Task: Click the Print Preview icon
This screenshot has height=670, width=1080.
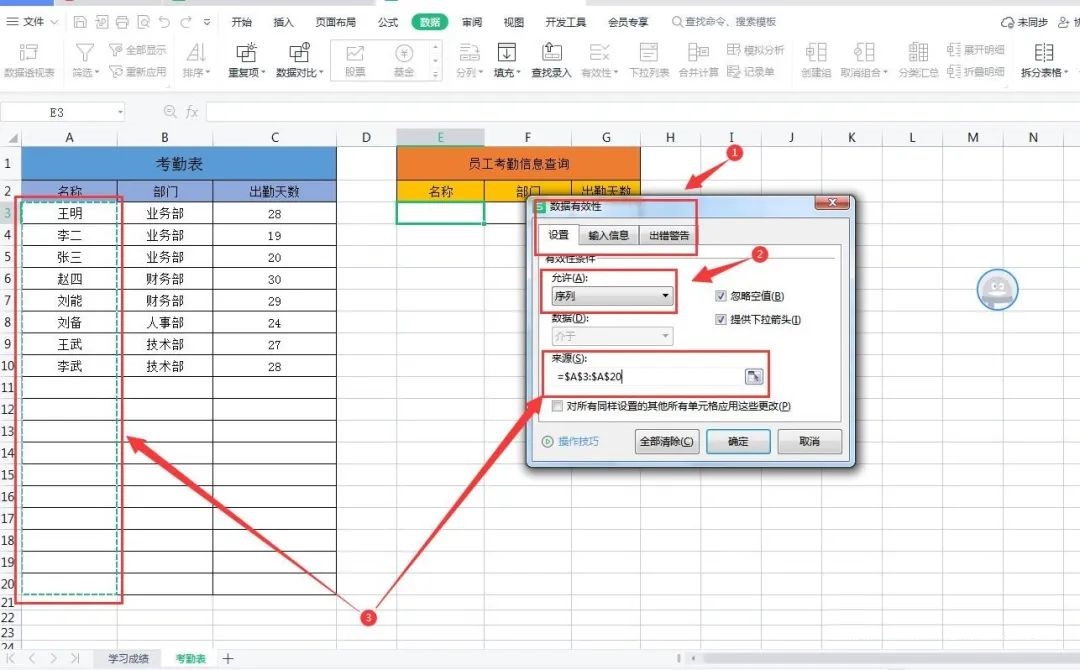Action: 143,22
